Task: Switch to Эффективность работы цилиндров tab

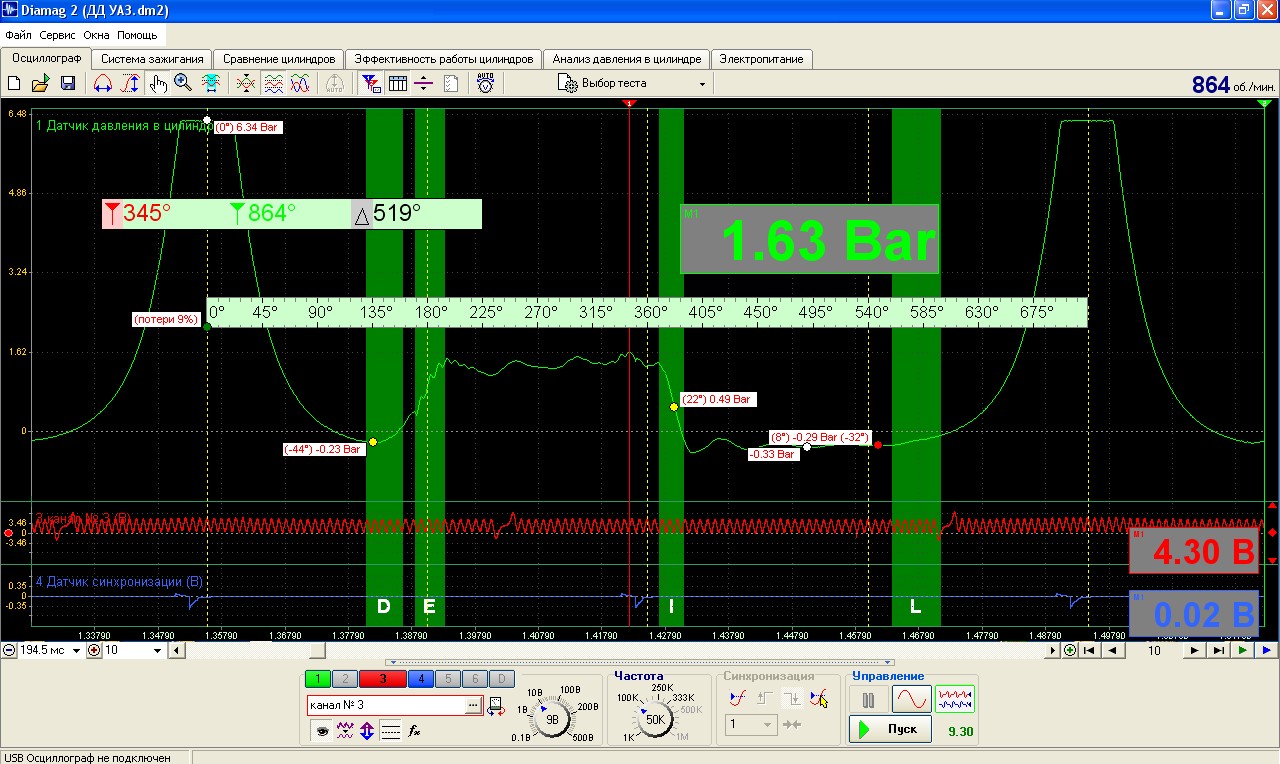Action: click(444, 59)
